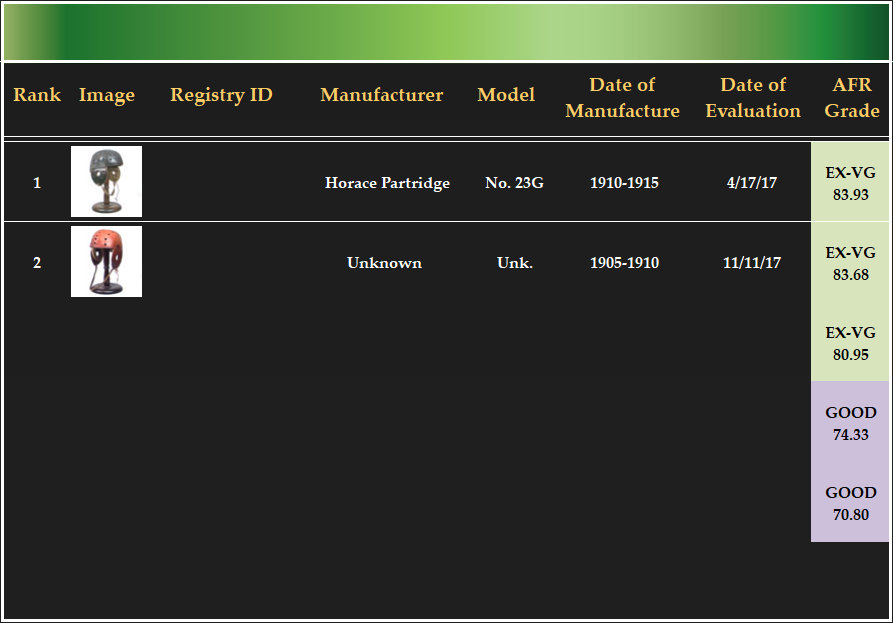Image resolution: width=893 pixels, height=623 pixels.
Task: Click the 1905-1910 manufacture date
Action: coord(624,263)
